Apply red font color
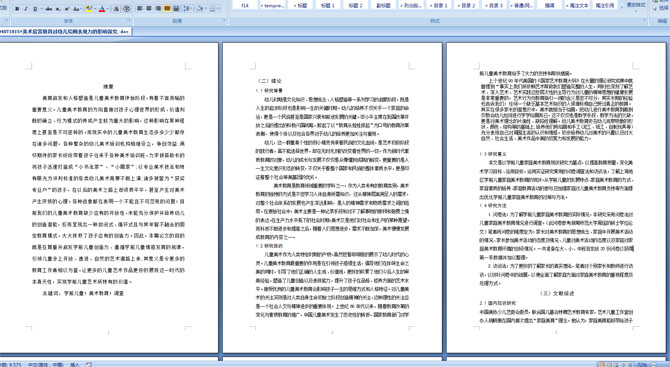Screen dimensions: 670x367 coord(102,9)
